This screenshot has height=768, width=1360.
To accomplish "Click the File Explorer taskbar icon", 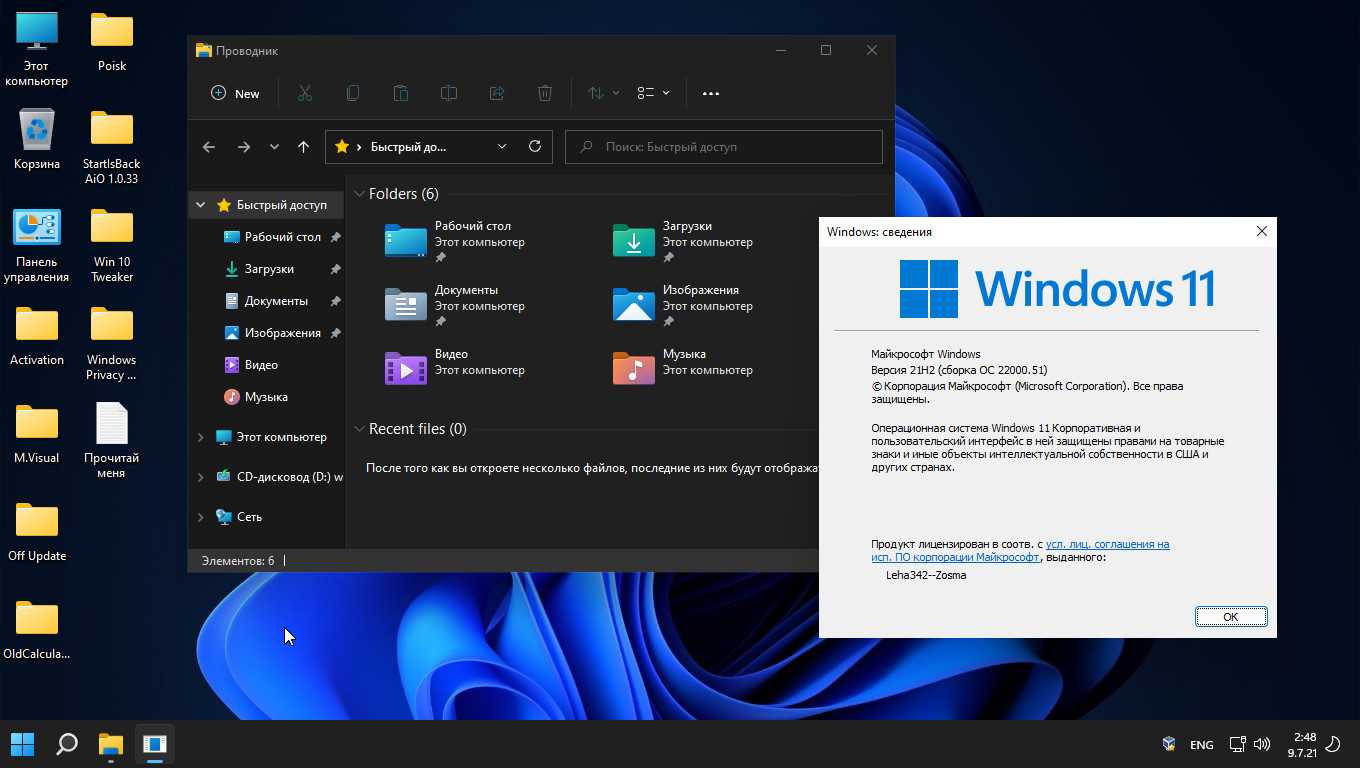I will [x=110, y=744].
